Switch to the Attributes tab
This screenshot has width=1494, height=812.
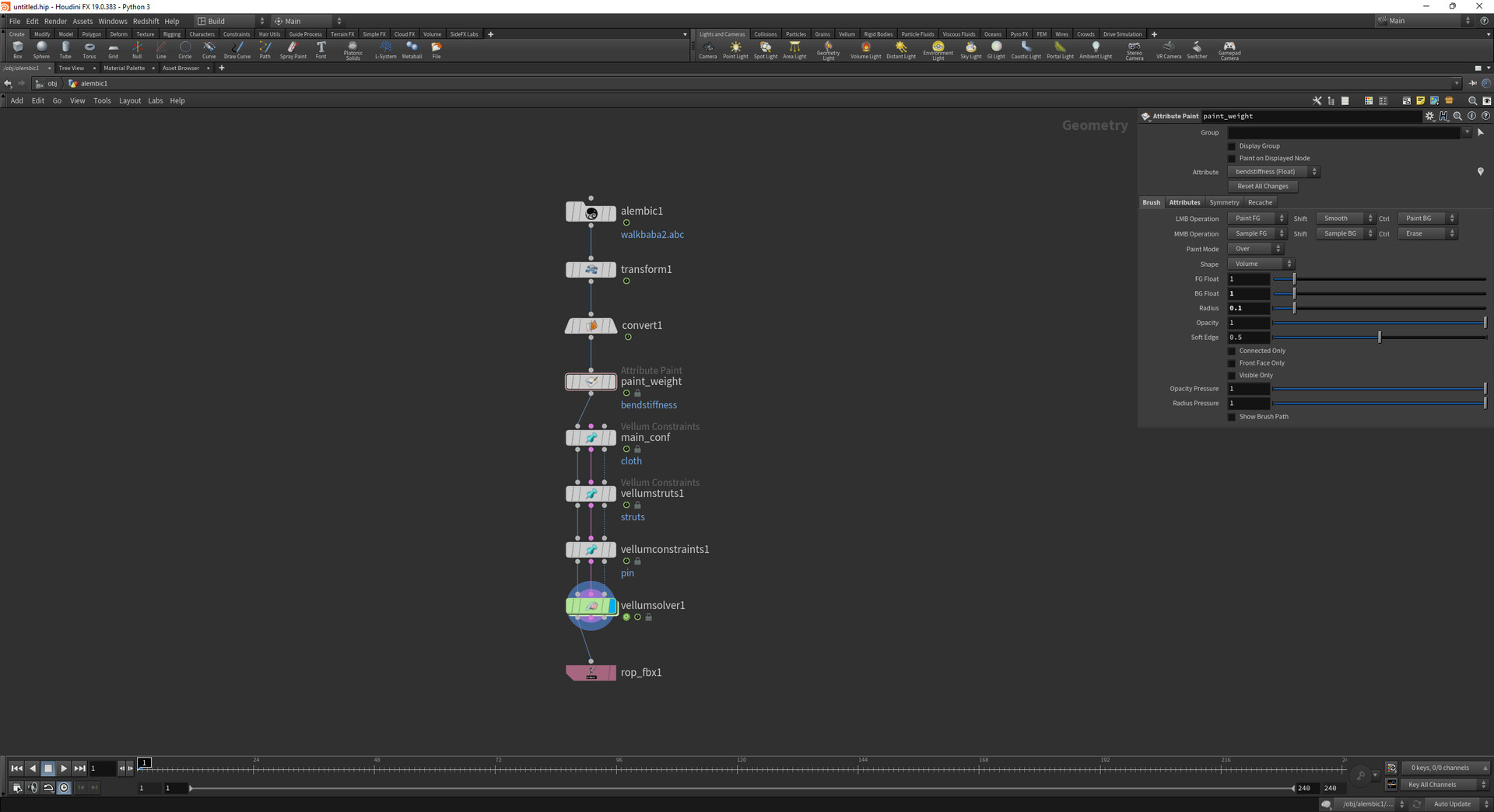1184,202
